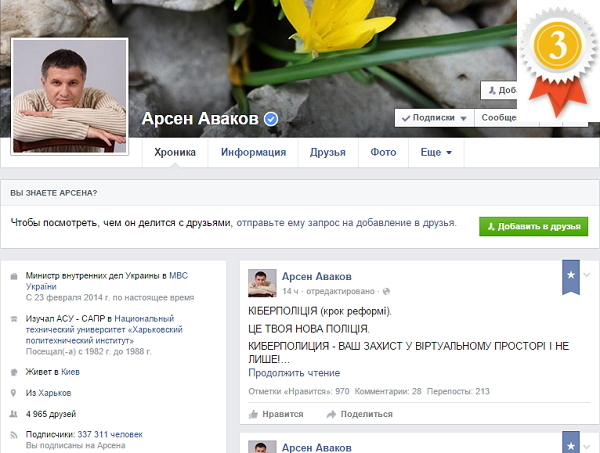Open the Харьков hometown link
This screenshot has width=600, height=453.
coord(55,393)
